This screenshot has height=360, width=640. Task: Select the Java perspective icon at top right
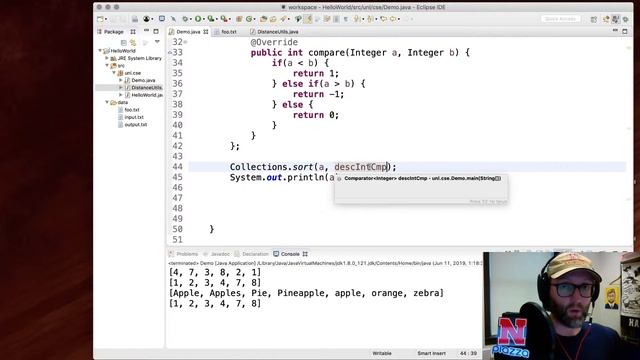tap(615, 19)
